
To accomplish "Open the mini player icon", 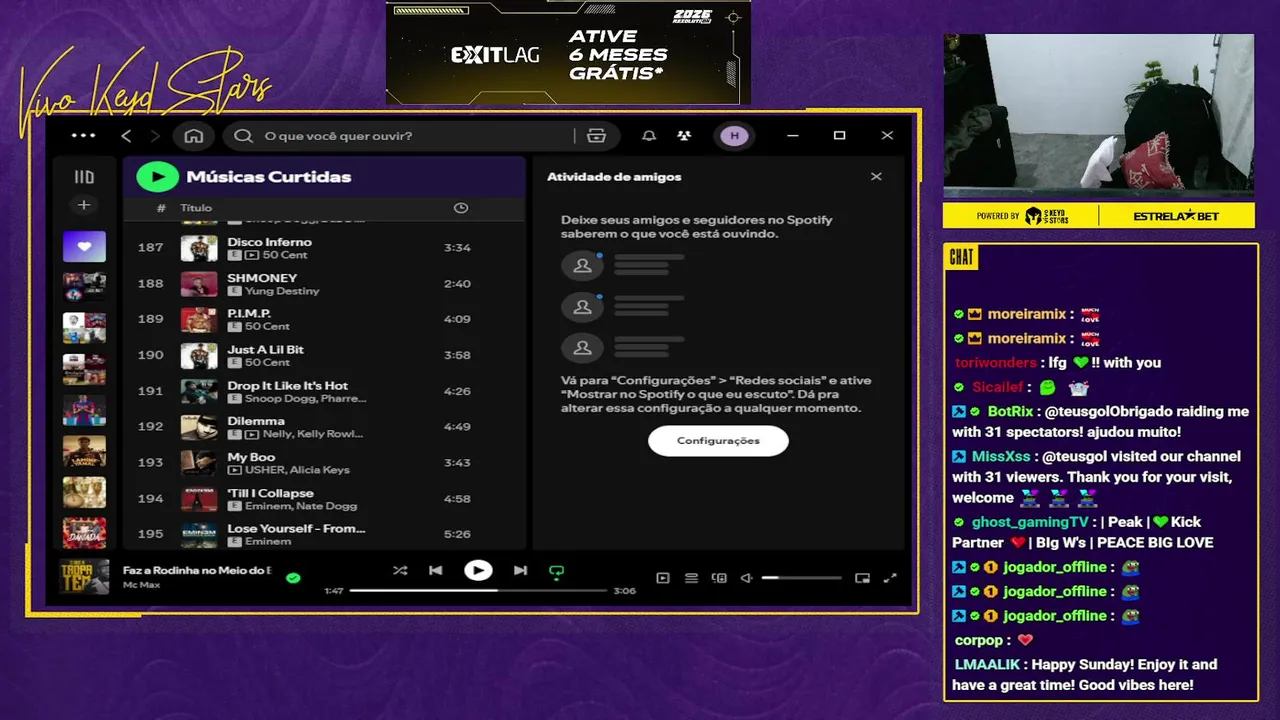I will (x=862, y=578).
